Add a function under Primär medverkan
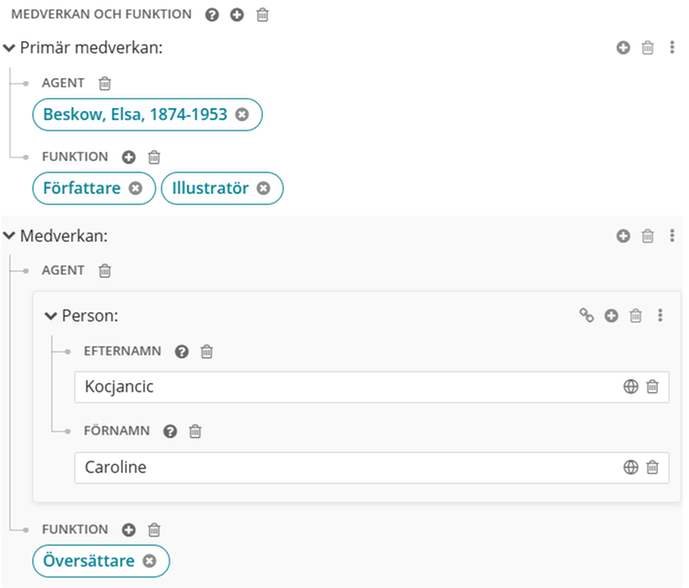This screenshot has height=588, width=689. pos(128,157)
